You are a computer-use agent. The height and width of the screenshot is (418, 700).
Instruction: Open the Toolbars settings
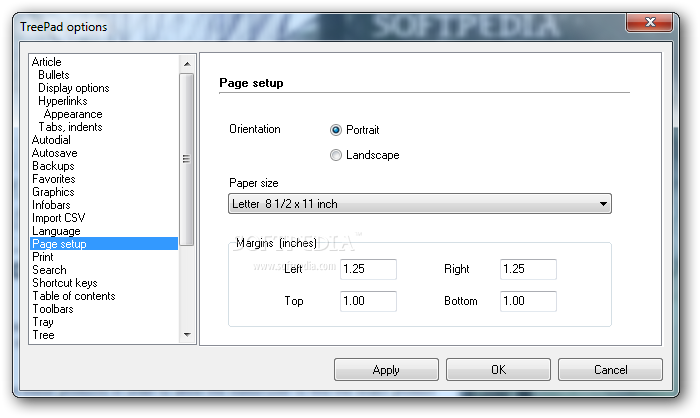(x=53, y=309)
